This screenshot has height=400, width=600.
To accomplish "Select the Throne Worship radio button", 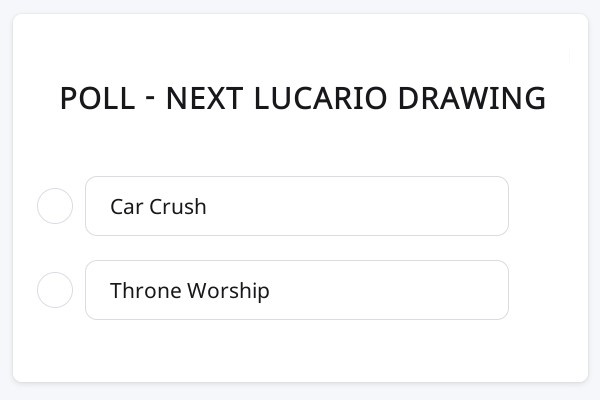I will pyautogui.click(x=55, y=290).
